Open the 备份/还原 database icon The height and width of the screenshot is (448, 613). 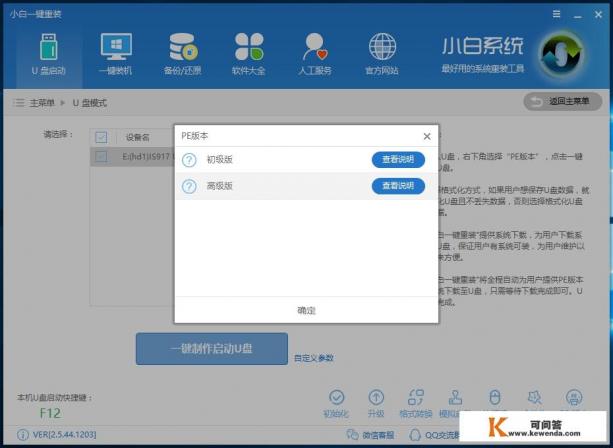click(183, 47)
